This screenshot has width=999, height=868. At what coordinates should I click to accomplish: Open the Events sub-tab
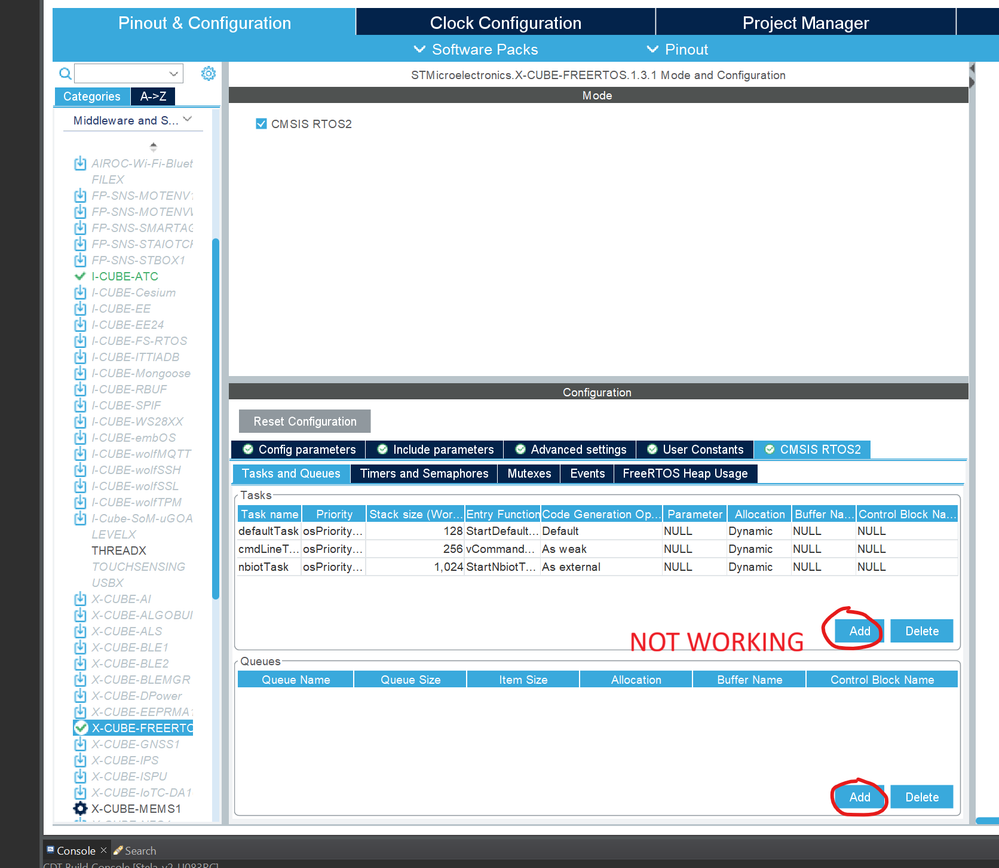[587, 474]
